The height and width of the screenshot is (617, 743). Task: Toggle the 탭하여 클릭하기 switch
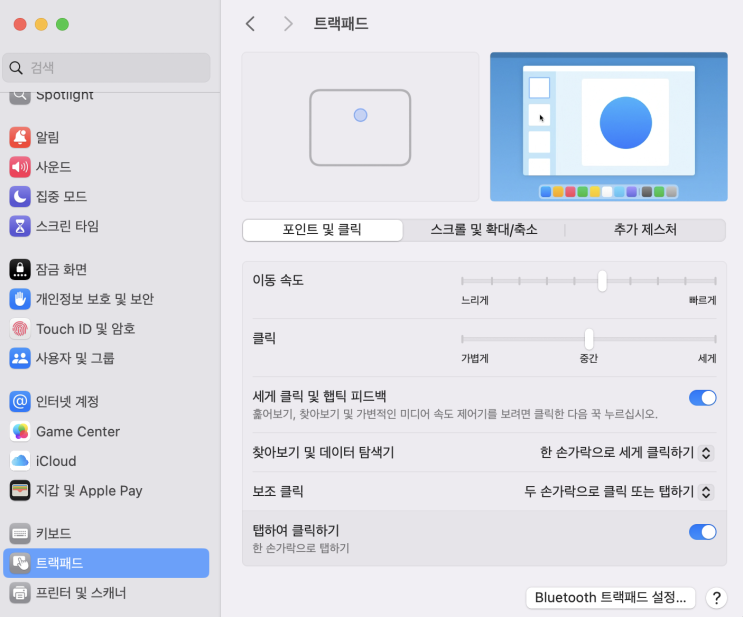702,532
